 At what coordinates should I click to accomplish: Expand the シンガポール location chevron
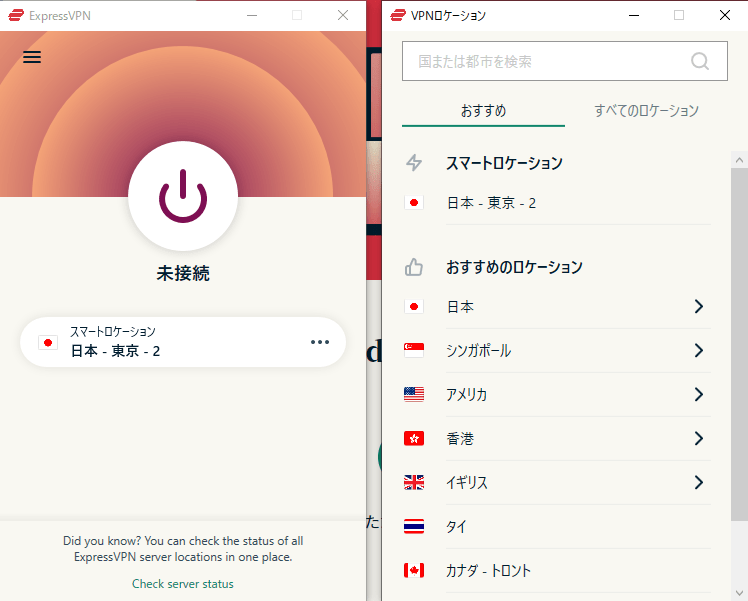click(x=699, y=351)
